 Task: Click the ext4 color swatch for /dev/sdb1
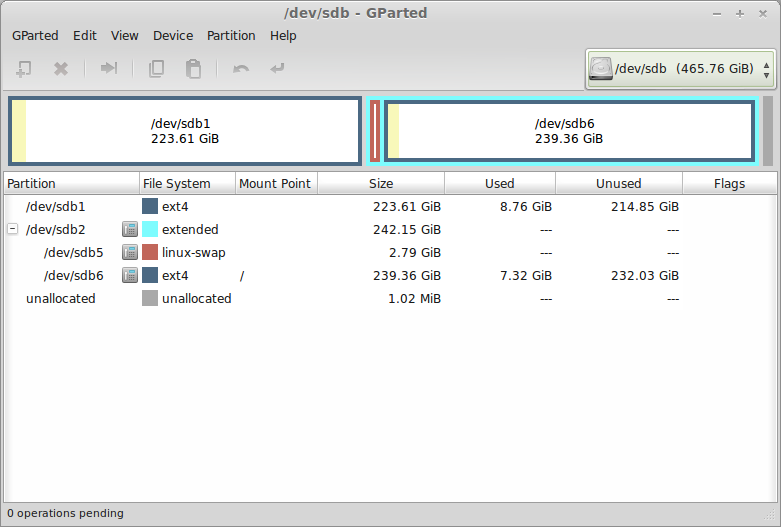click(150, 206)
